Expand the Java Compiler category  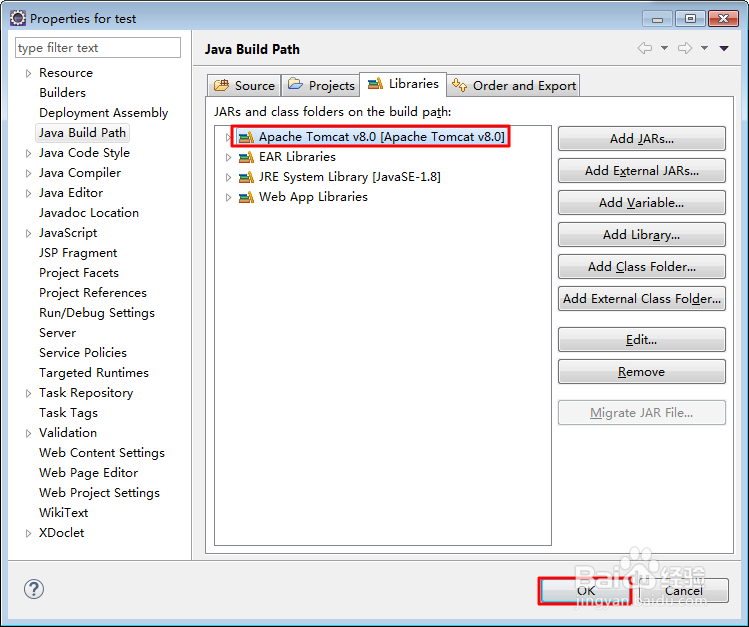point(28,173)
